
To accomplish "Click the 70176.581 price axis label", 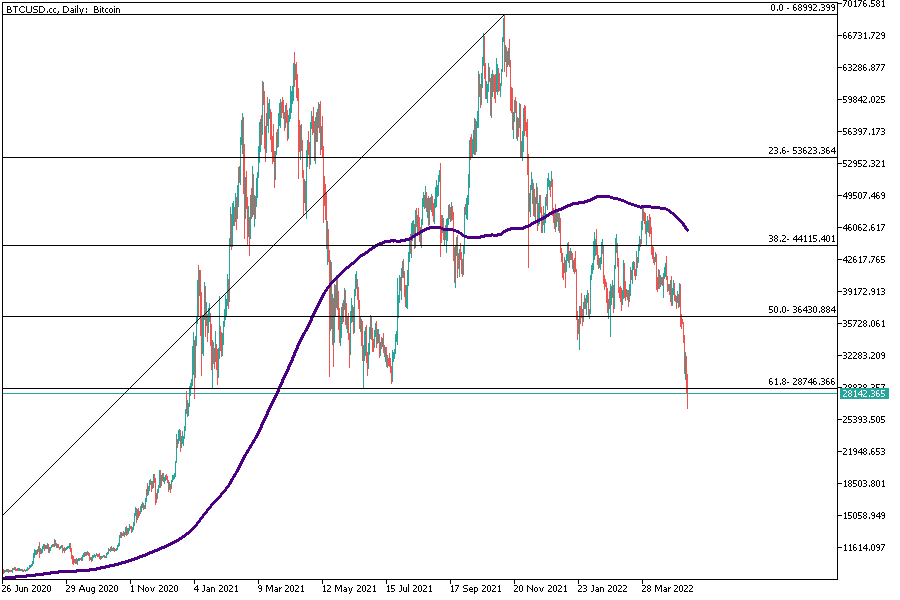I will [x=865, y=4].
